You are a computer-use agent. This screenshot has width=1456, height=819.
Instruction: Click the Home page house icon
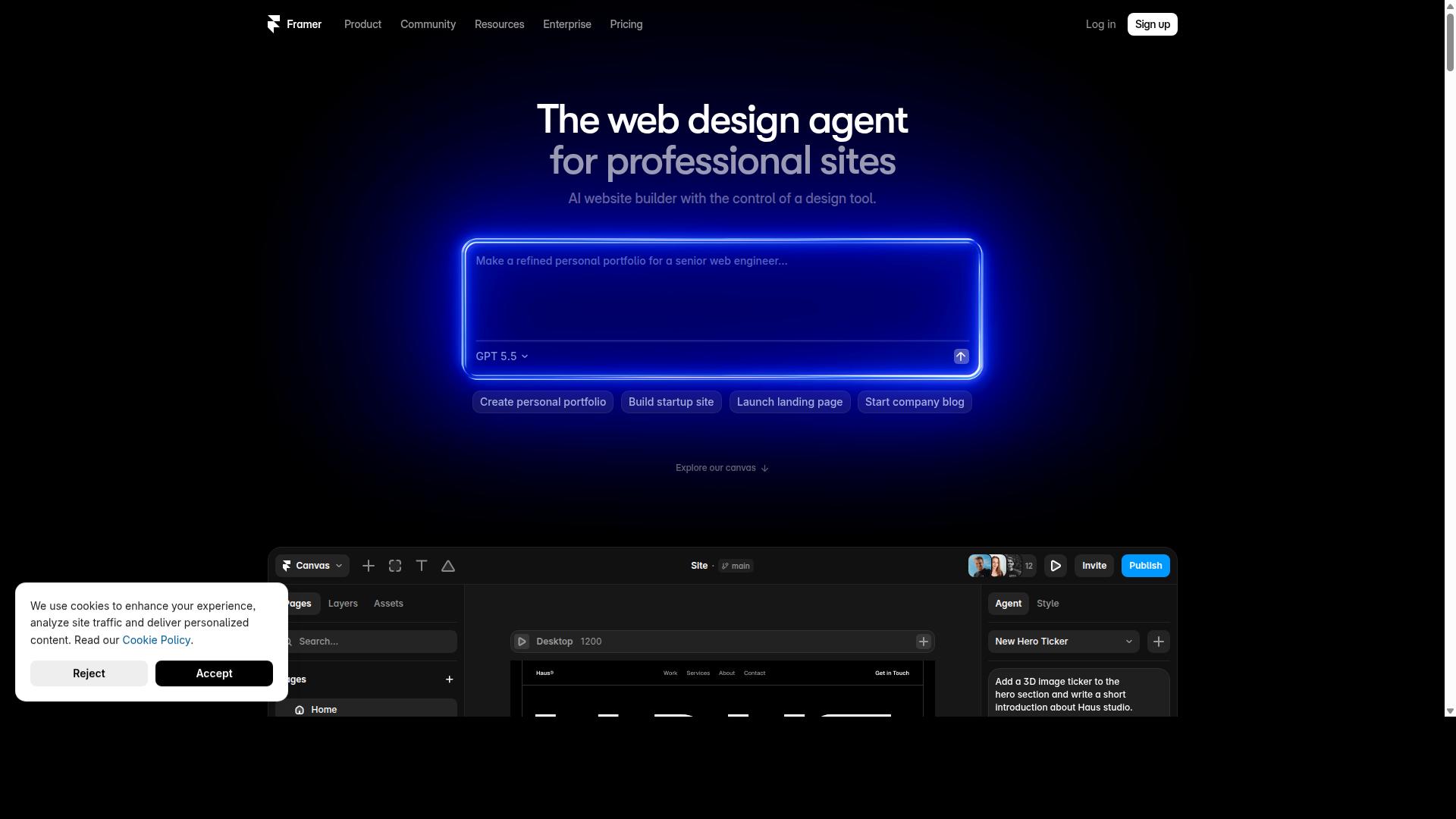pyautogui.click(x=300, y=710)
